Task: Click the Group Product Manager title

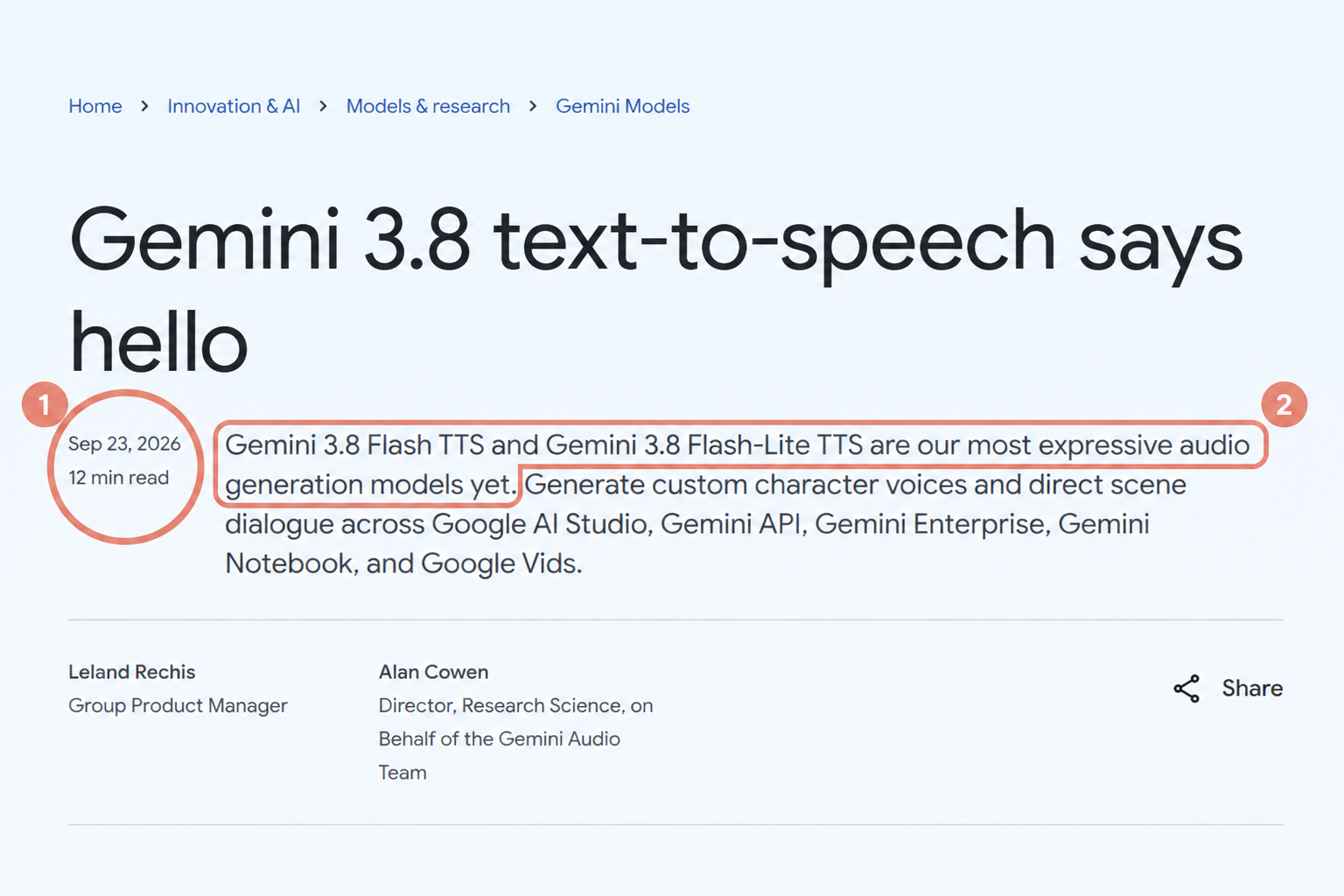Action: [x=178, y=705]
